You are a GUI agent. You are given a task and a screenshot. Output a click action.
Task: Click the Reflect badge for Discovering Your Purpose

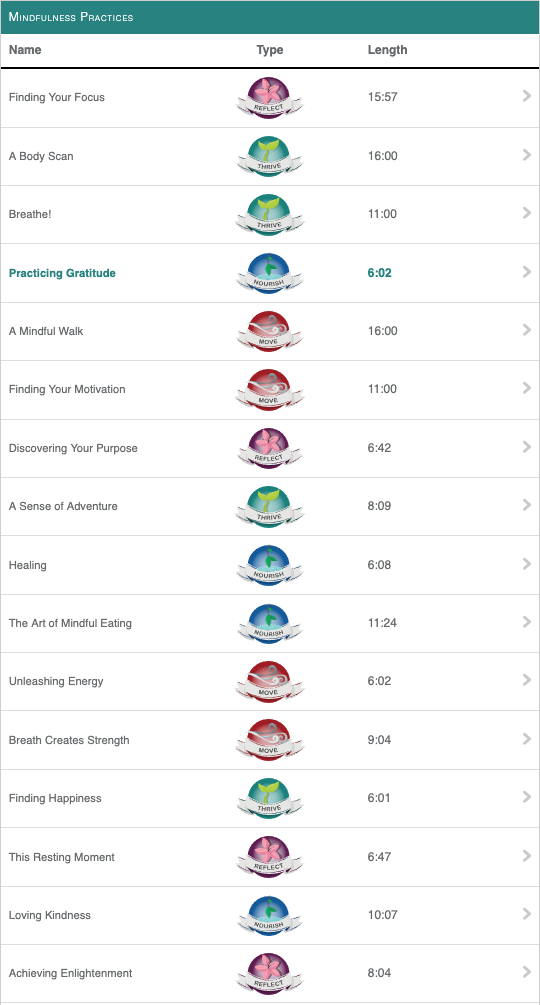270,448
